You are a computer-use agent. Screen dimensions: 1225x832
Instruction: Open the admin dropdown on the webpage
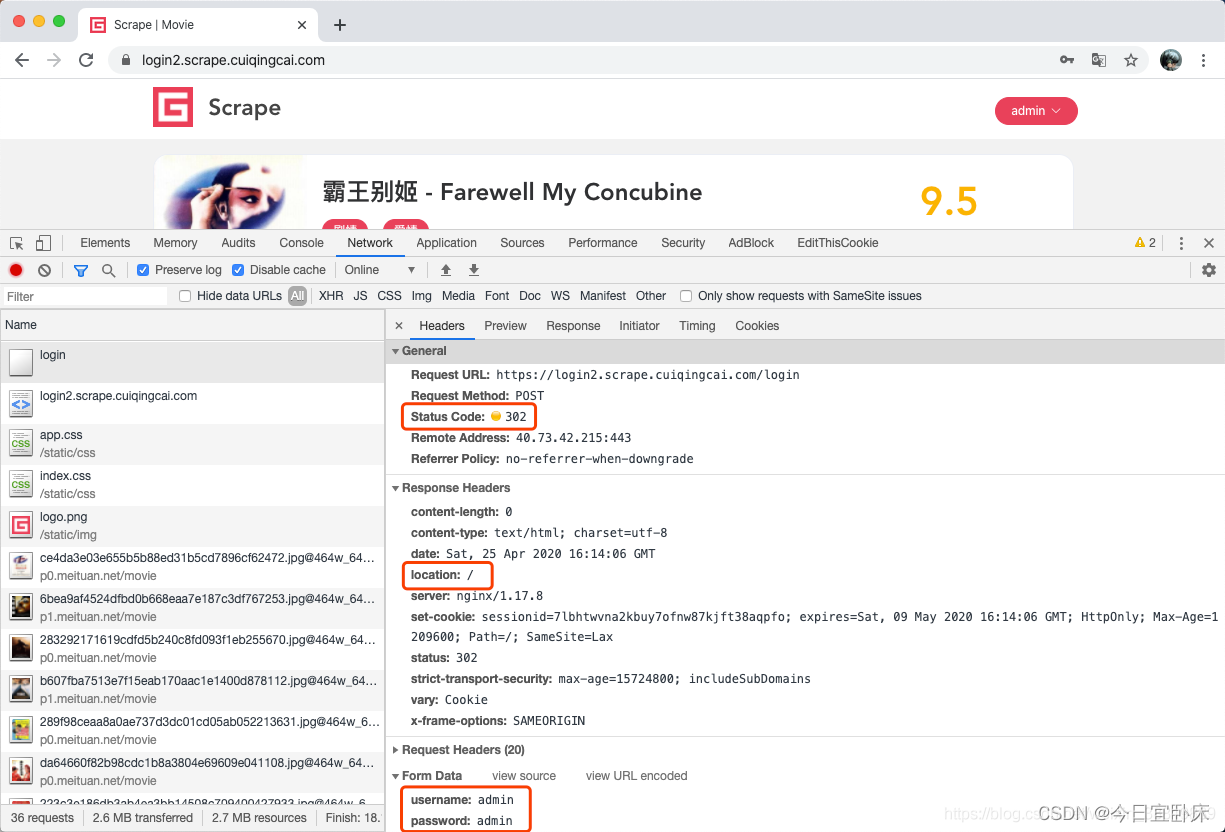click(1036, 111)
